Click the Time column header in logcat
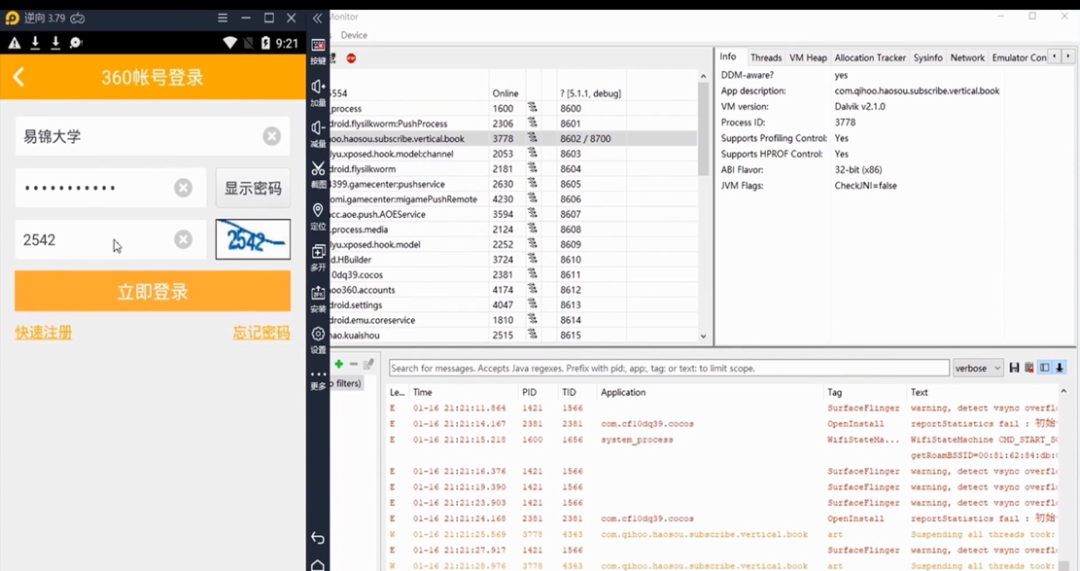1080x571 pixels. (422, 392)
